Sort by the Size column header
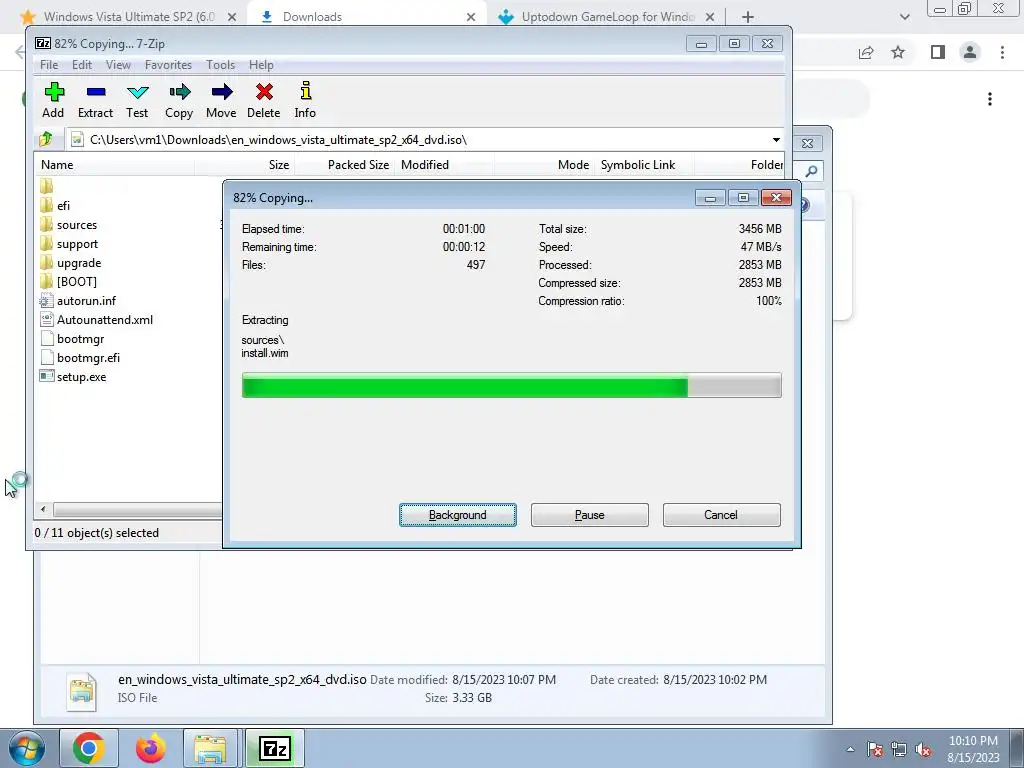This screenshot has height=768, width=1024. pyautogui.click(x=244, y=165)
